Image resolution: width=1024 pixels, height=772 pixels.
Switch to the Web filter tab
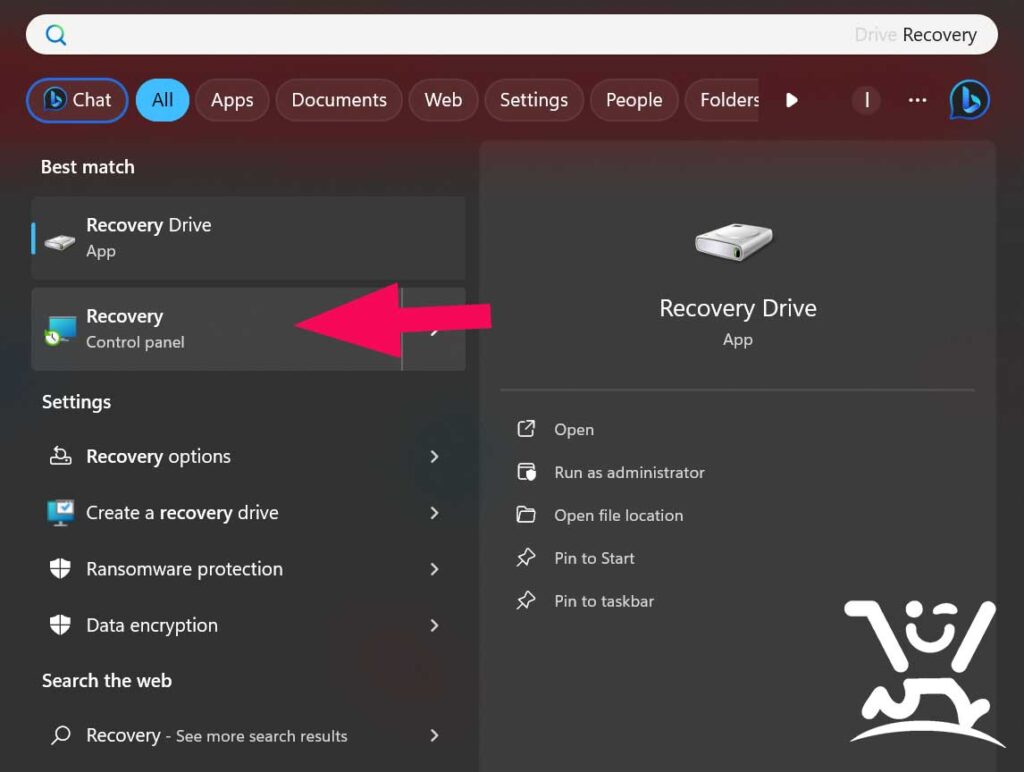coord(443,100)
